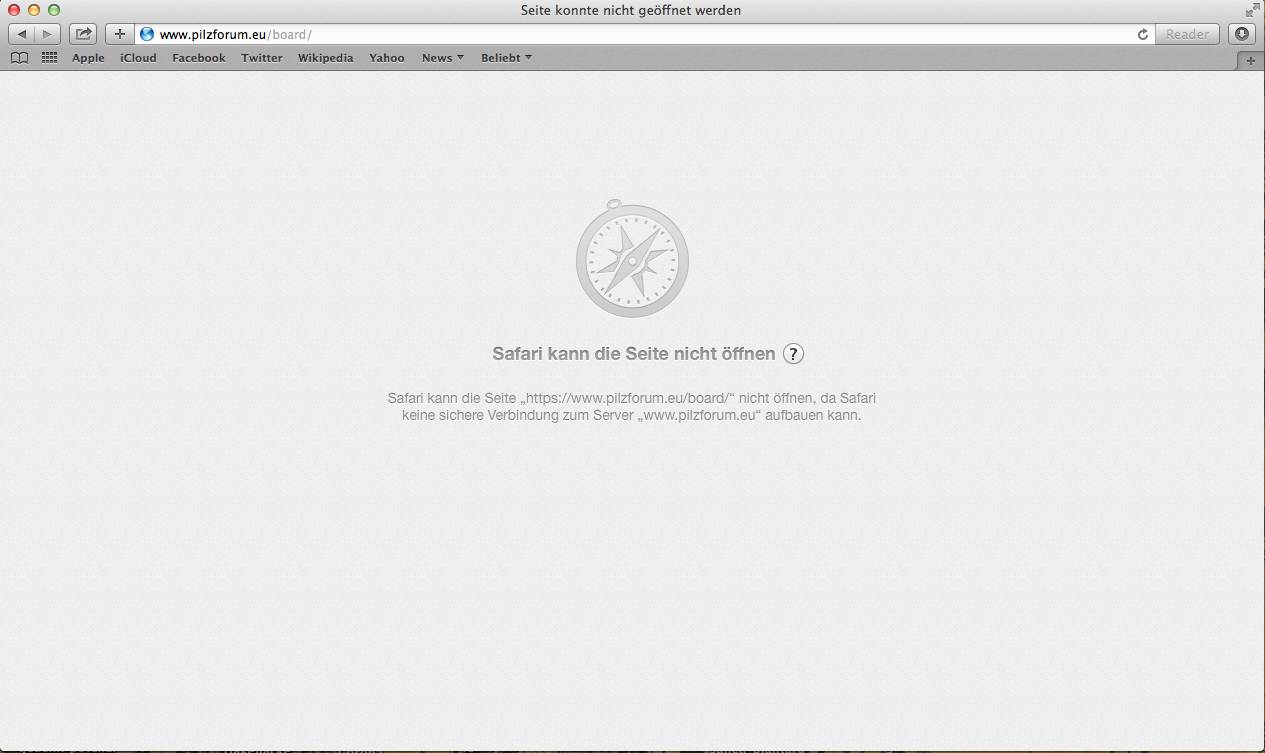Click the globe site icon in address bar
The width and height of the screenshot is (1265, 753).
point(147,34)
